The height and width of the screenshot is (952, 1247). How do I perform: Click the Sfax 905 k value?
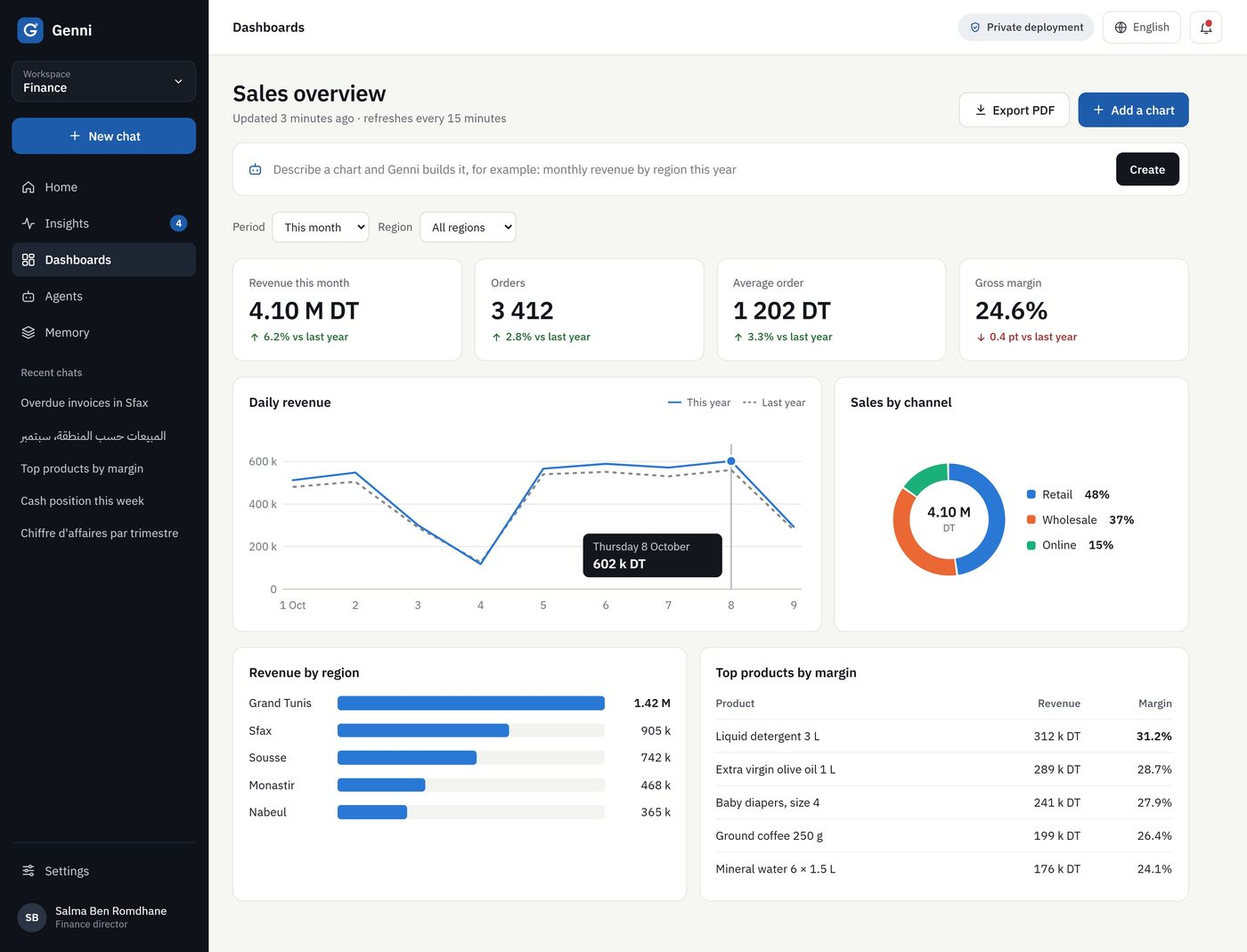[656, 731]
